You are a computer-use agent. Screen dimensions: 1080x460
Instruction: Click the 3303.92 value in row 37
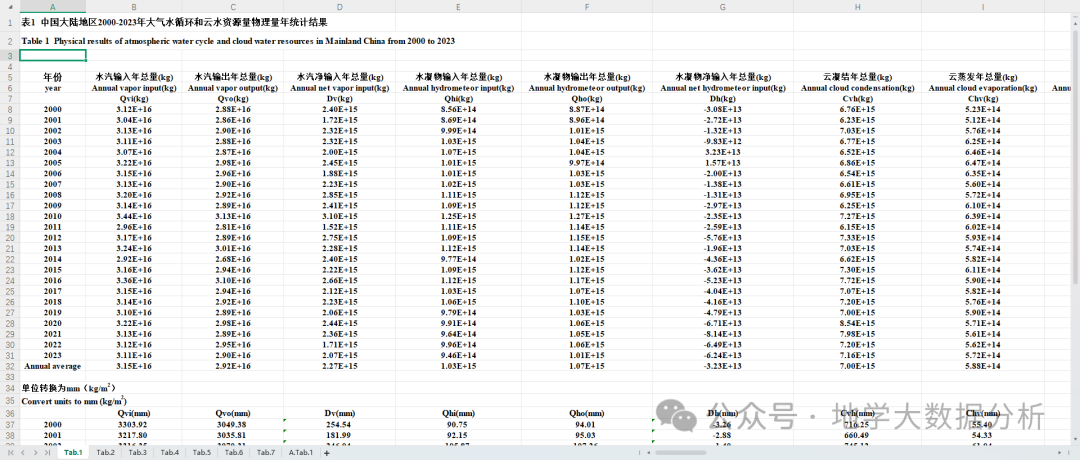point(134,424)
